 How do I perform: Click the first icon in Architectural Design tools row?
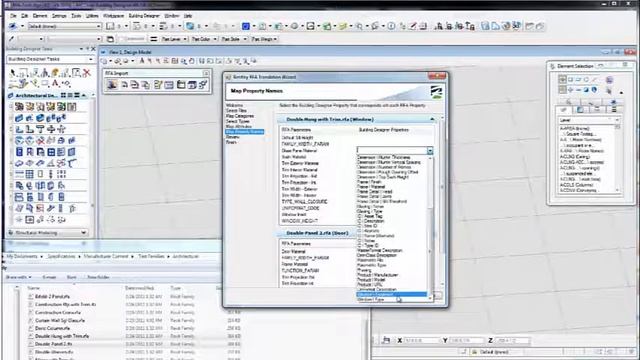click(x=19, y=107)
